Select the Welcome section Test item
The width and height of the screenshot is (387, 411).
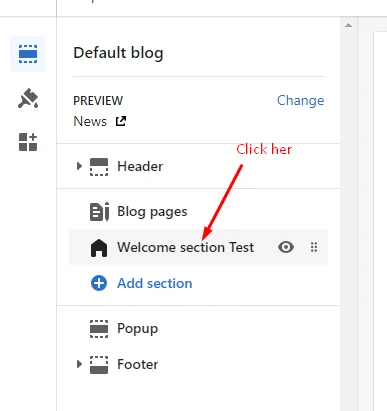(x=198, y=247)
